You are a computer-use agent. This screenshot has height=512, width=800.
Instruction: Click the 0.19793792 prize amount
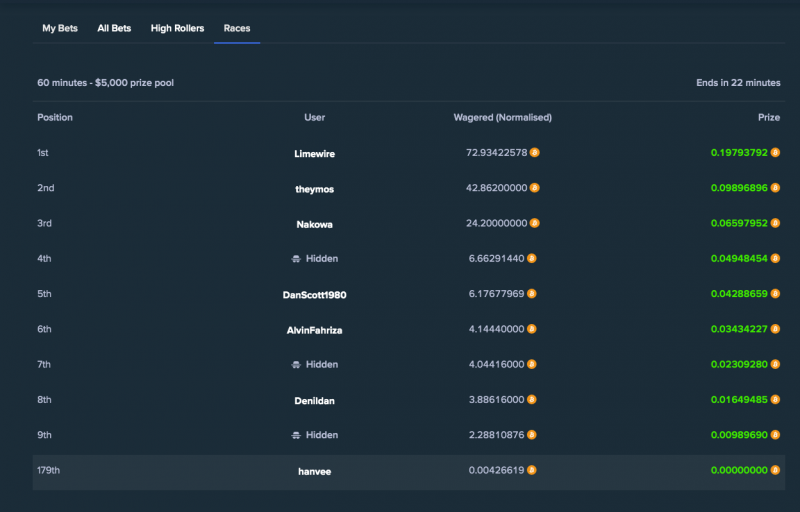click(x=739, y=152)
